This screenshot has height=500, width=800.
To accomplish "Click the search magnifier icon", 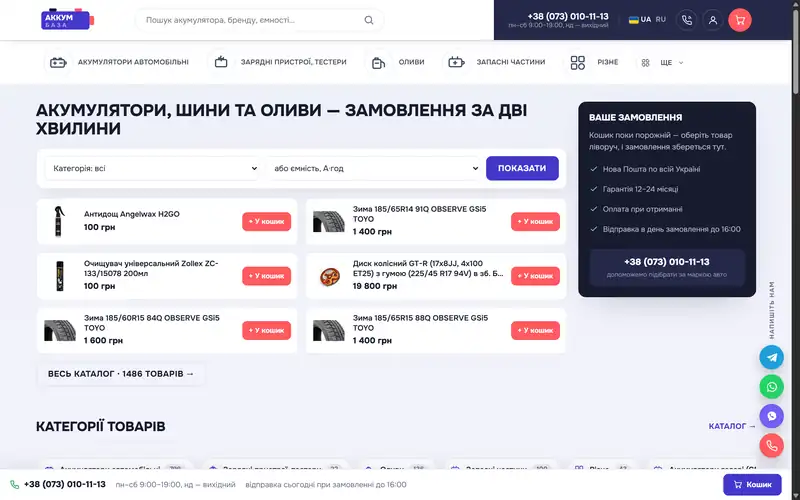I will [368, 20].
